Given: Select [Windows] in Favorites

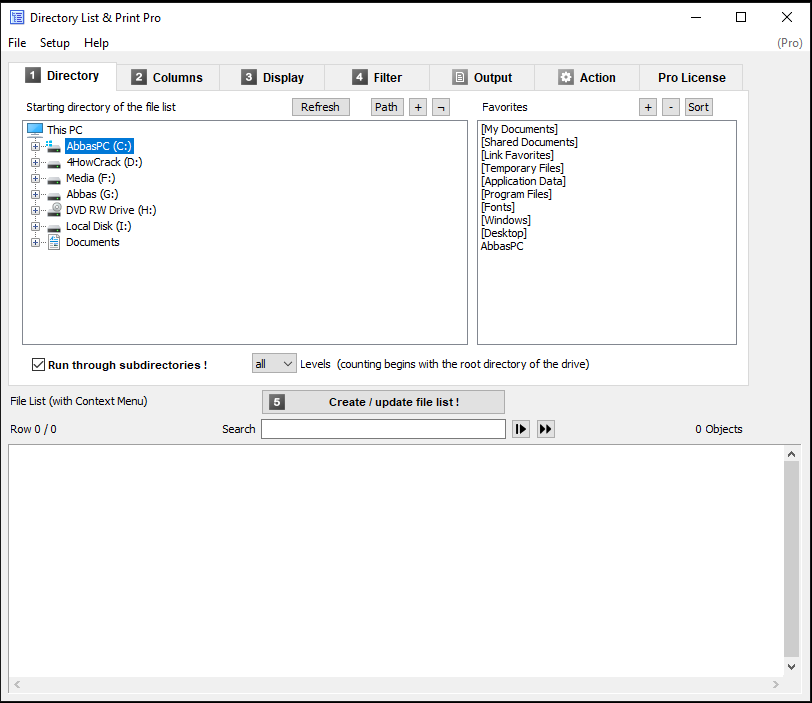Looking at the screenshot, I should 505,220.
